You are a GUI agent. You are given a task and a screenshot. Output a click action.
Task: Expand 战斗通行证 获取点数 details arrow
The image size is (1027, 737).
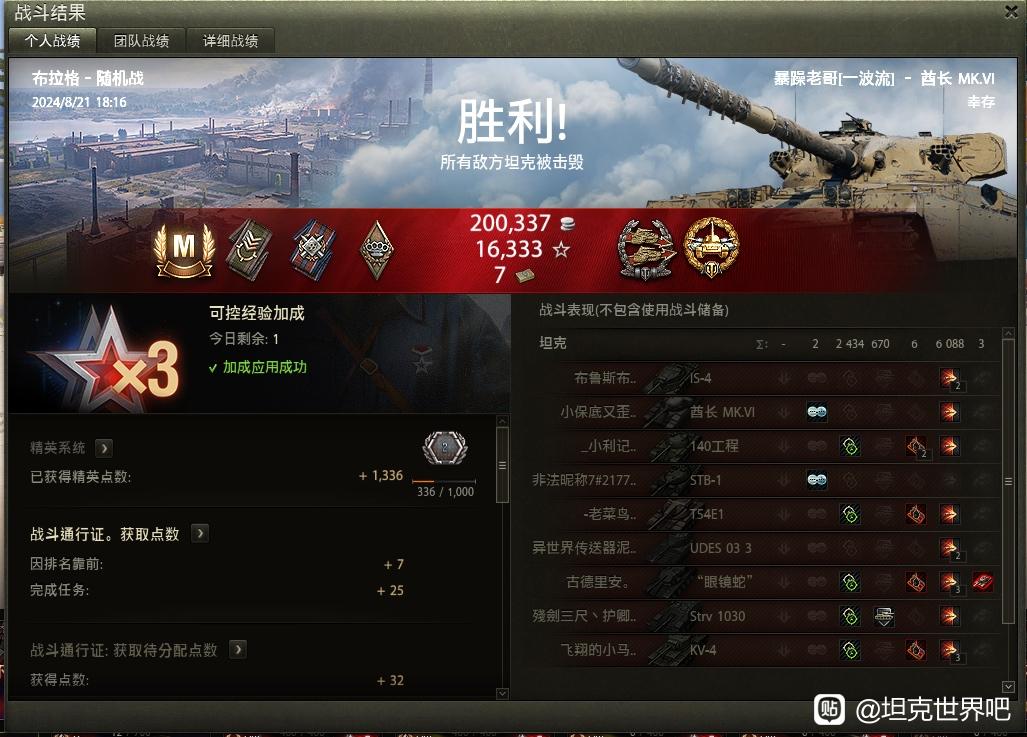coord(200,533)
